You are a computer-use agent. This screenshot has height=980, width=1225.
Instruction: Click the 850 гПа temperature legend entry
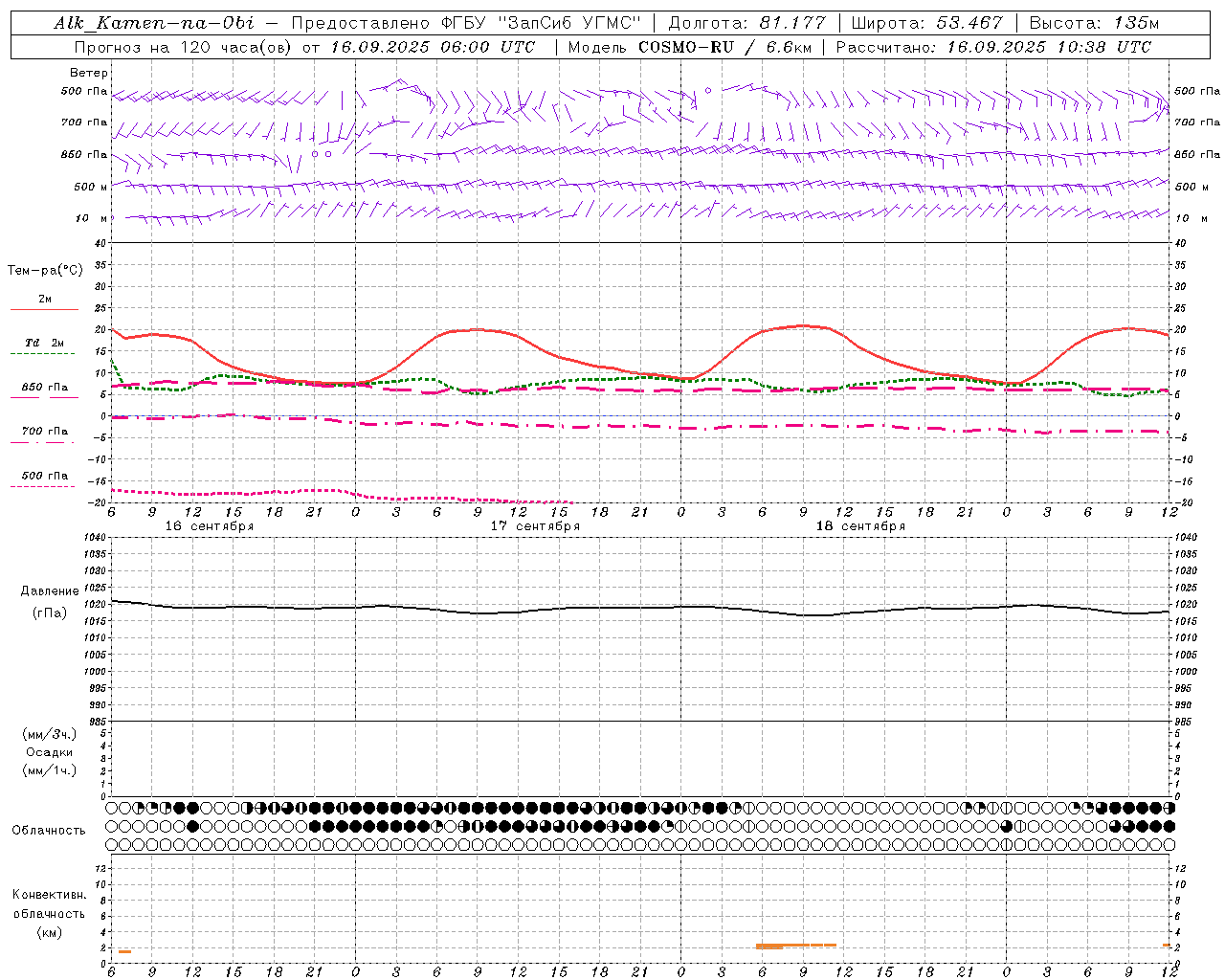point(45,387)
